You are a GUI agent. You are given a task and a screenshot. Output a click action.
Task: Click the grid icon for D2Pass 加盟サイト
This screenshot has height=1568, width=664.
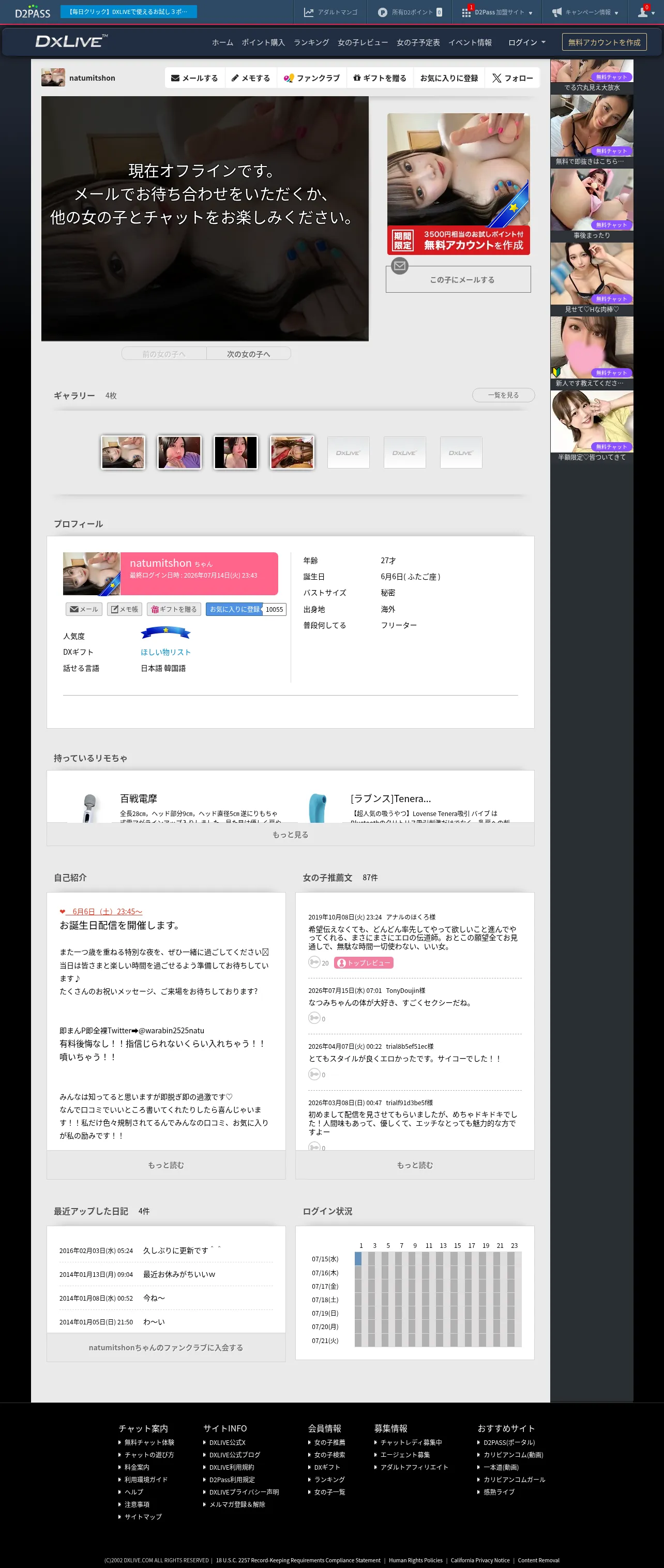pyautogui.click(x=466, y=12)
